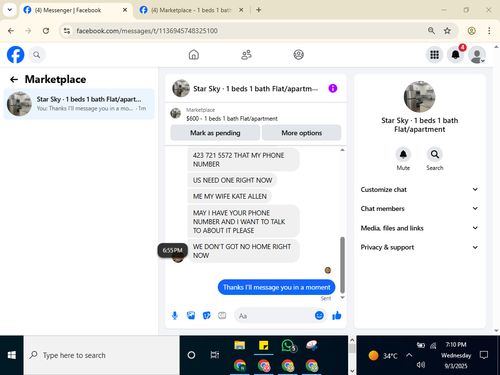Open the clock showing 7:10 PM
This screenshot has width=500, height=375.
point(456,345)
